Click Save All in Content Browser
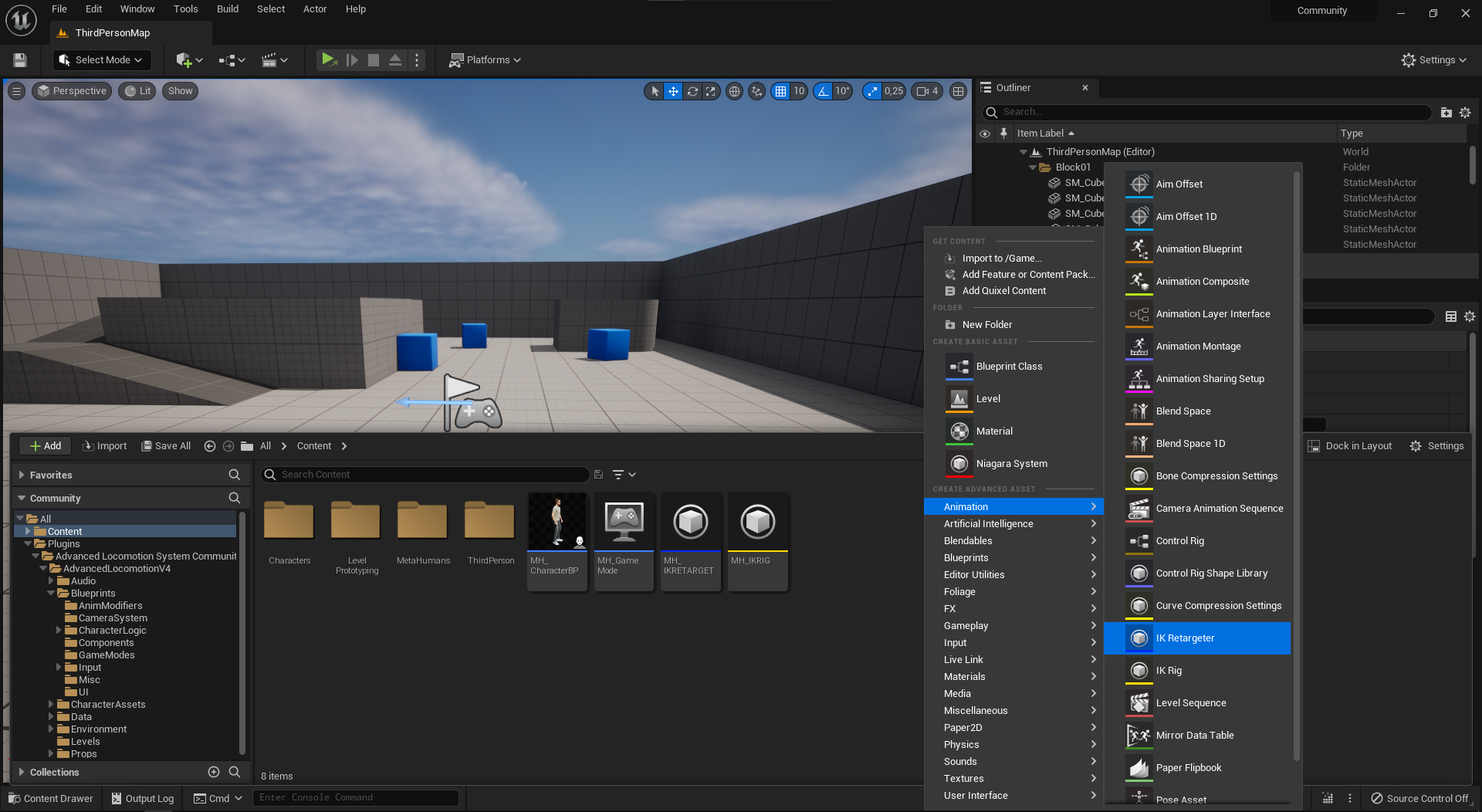This screenshot has width=1482, height=812. point(166,446)
